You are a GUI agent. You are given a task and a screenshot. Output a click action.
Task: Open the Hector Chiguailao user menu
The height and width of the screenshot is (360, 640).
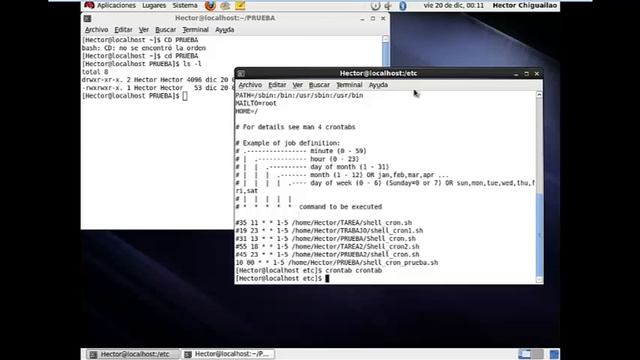click(524, 5)
